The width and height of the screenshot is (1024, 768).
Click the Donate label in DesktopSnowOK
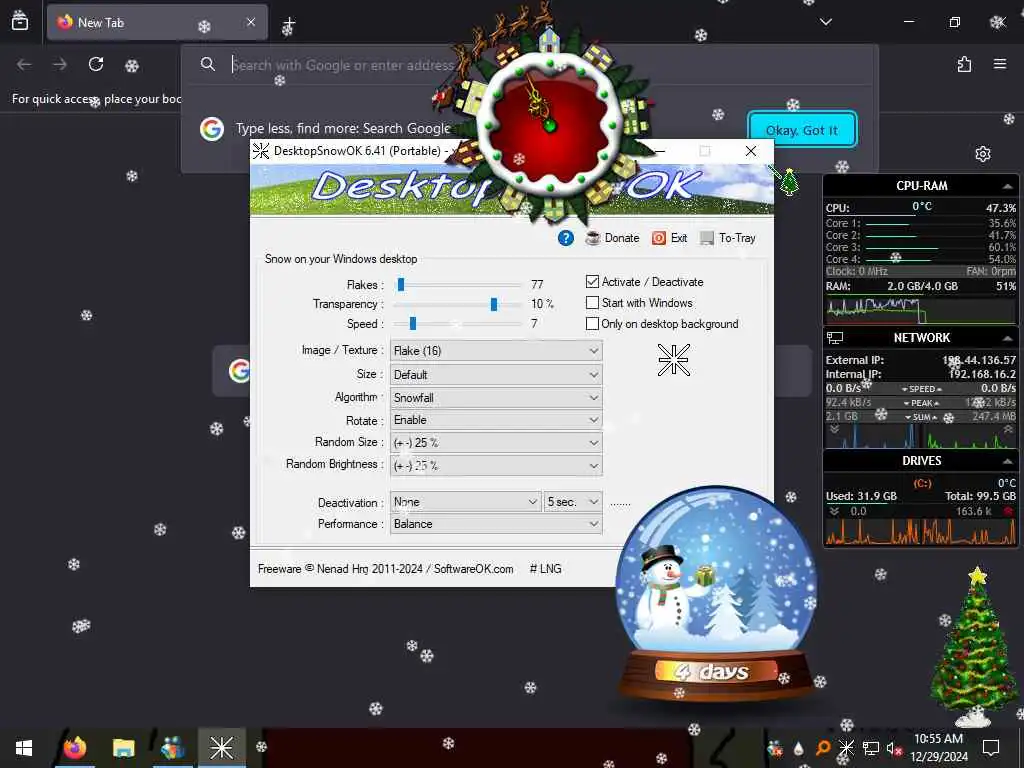622,238
